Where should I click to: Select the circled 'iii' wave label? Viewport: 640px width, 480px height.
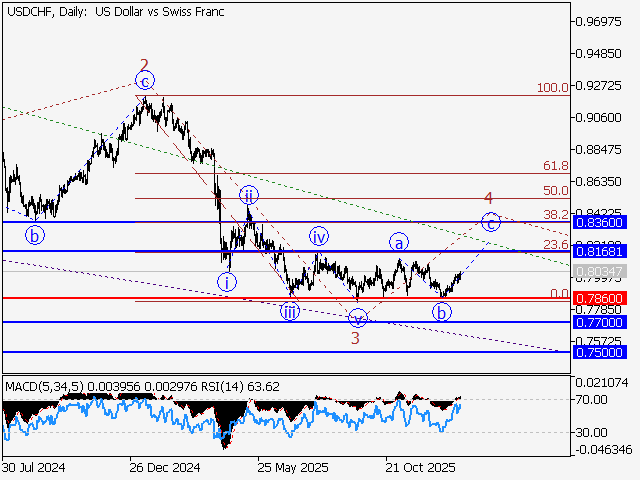[290, 310]
